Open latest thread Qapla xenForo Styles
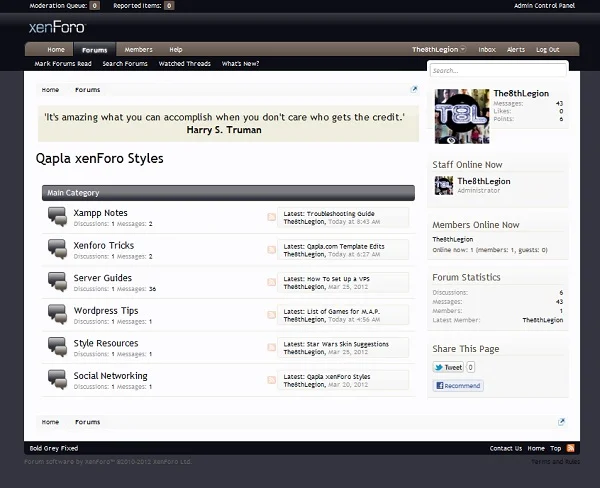 (x=338, y=377)
